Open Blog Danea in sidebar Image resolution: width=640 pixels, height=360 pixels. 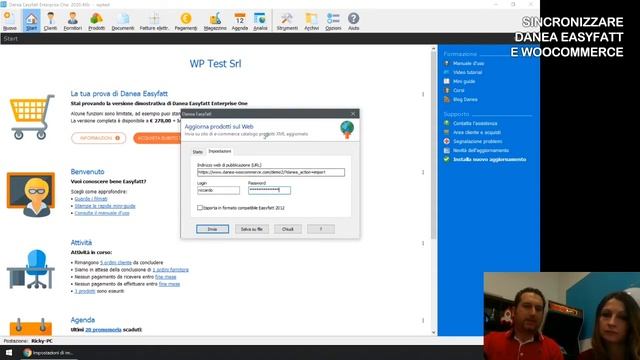click(x=465, y=99)
